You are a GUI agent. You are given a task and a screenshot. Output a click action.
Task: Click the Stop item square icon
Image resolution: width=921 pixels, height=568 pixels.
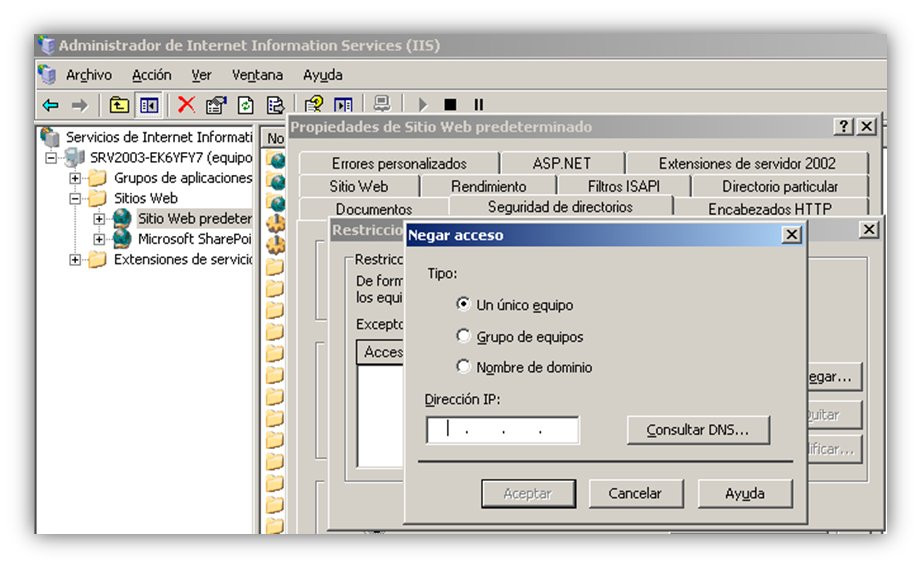click(451, 105)
